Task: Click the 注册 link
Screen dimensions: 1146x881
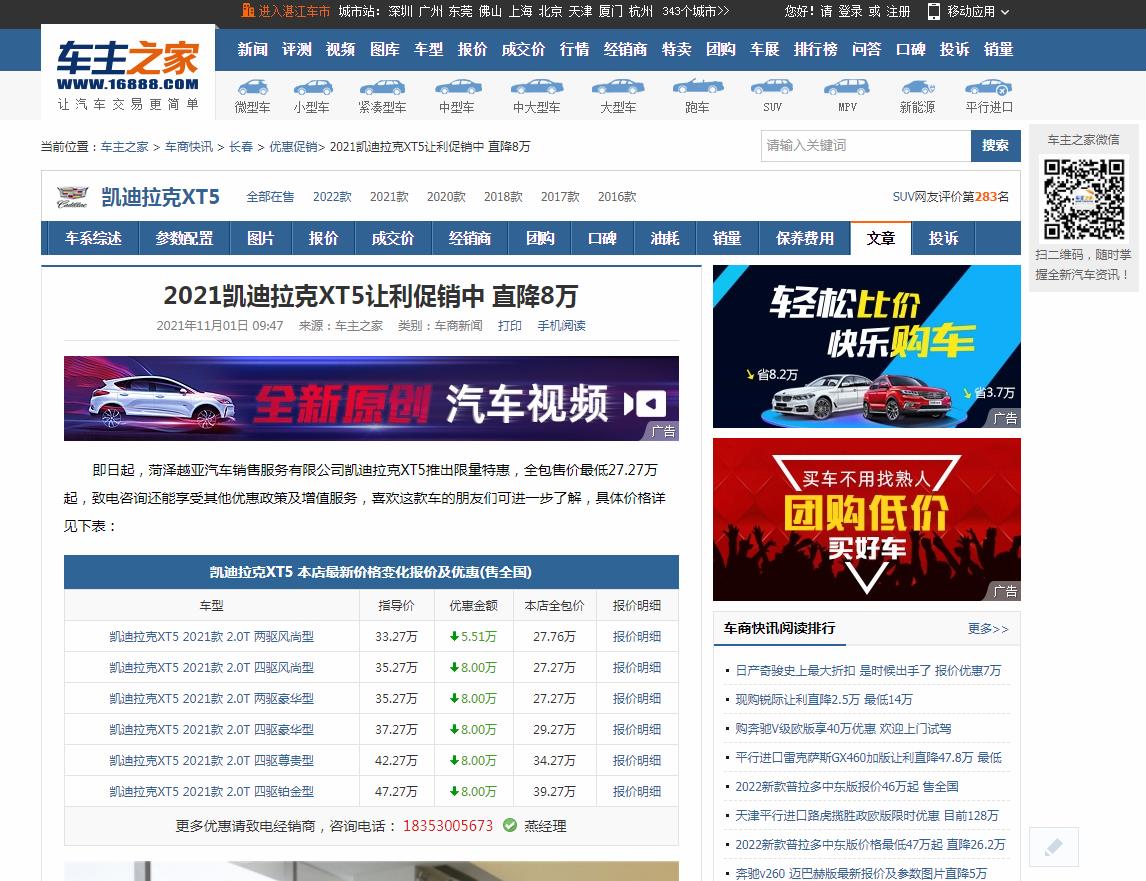Action: tap(898, 11)
